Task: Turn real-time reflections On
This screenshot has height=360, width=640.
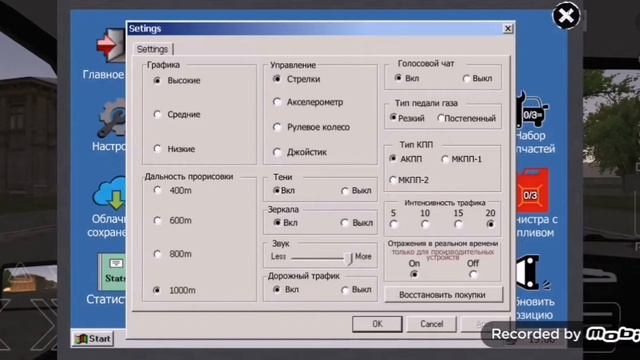Action: [x=414, y=274]
